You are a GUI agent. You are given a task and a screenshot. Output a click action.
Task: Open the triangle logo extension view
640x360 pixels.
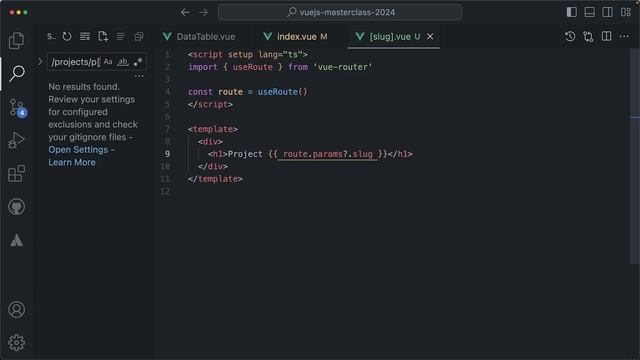click(16, 240)
